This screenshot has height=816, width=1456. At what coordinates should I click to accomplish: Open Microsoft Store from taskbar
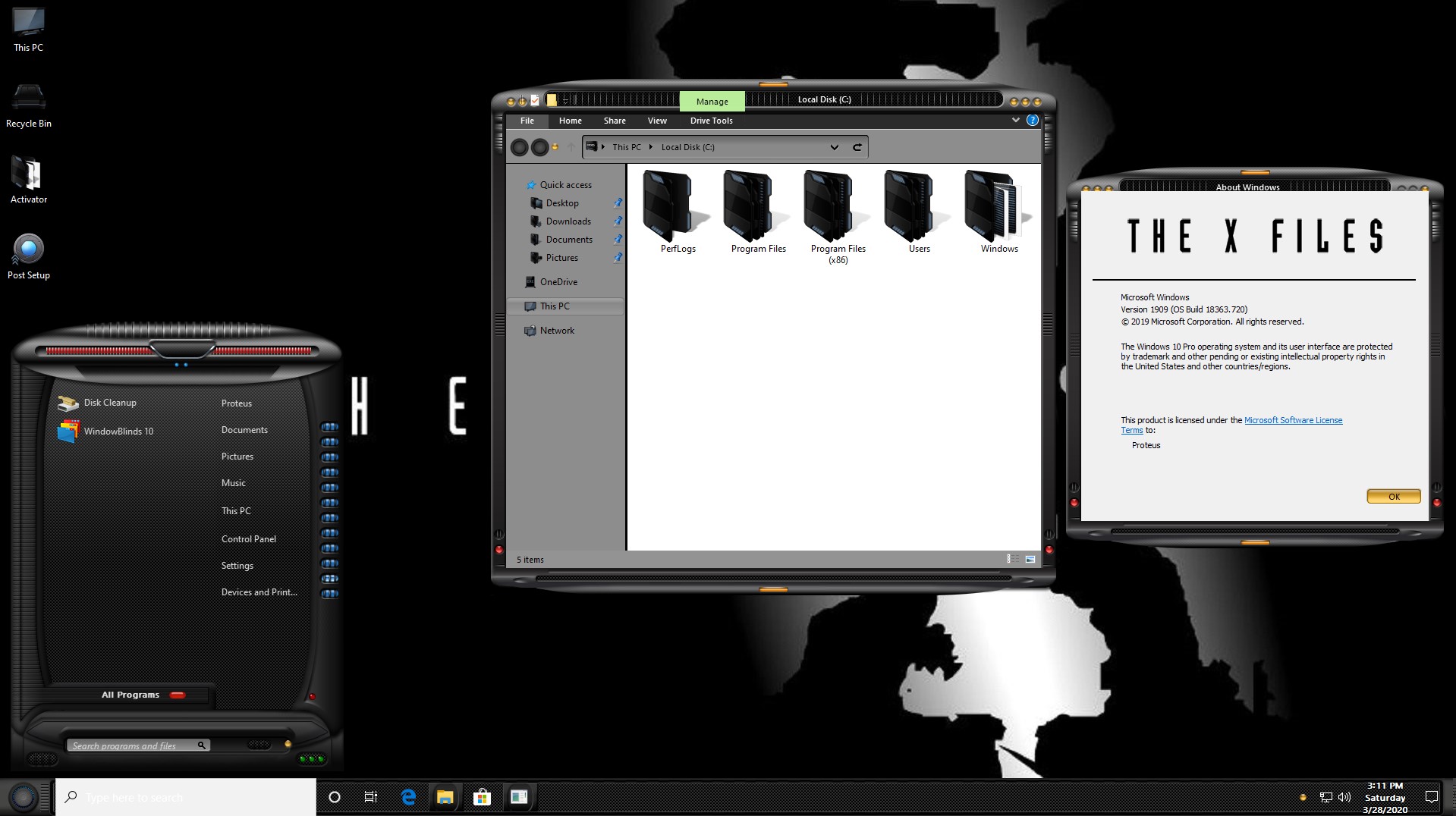tap(482, 797)
